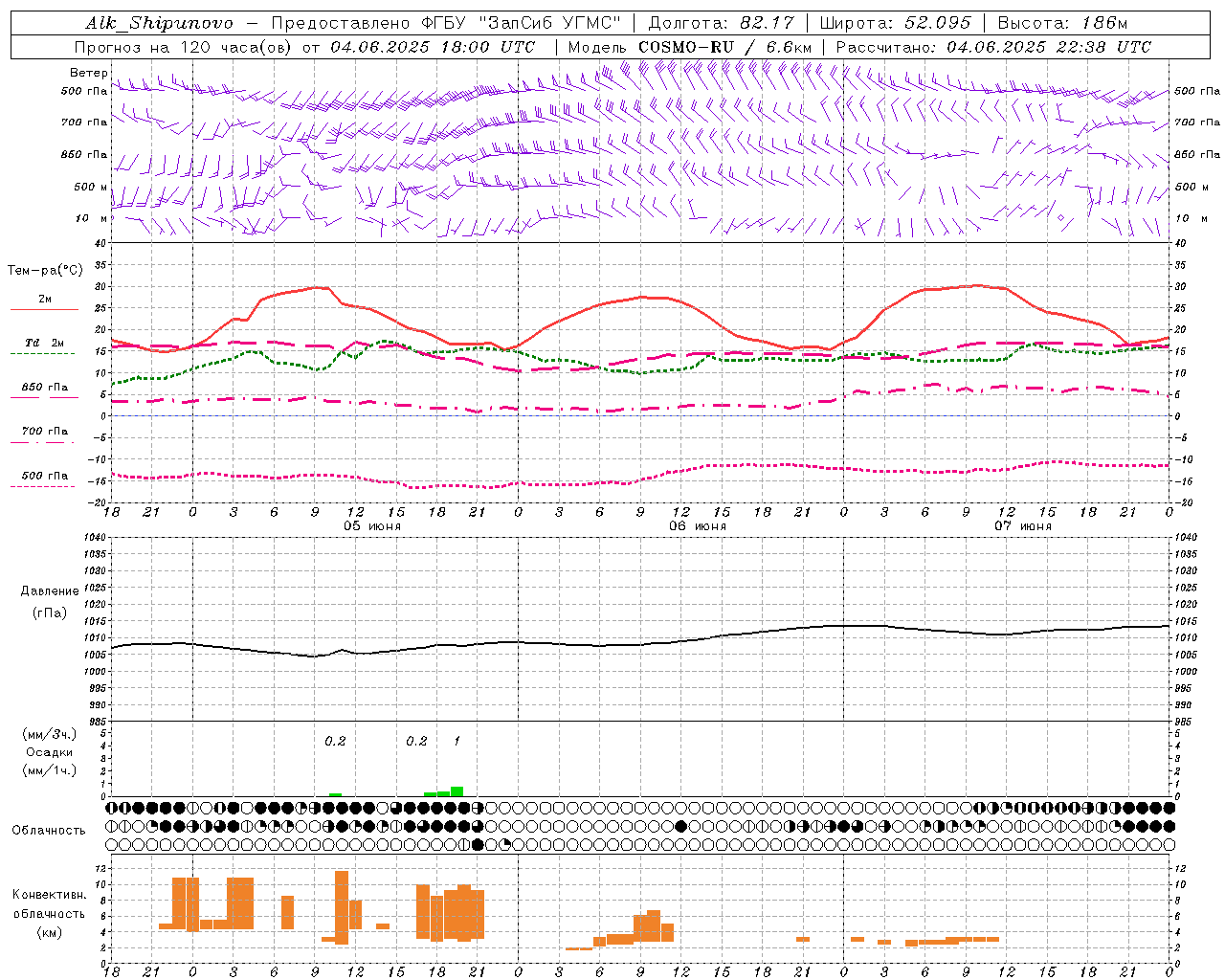
Task: Click the 05 июня date label
Action: pos(372,525)
